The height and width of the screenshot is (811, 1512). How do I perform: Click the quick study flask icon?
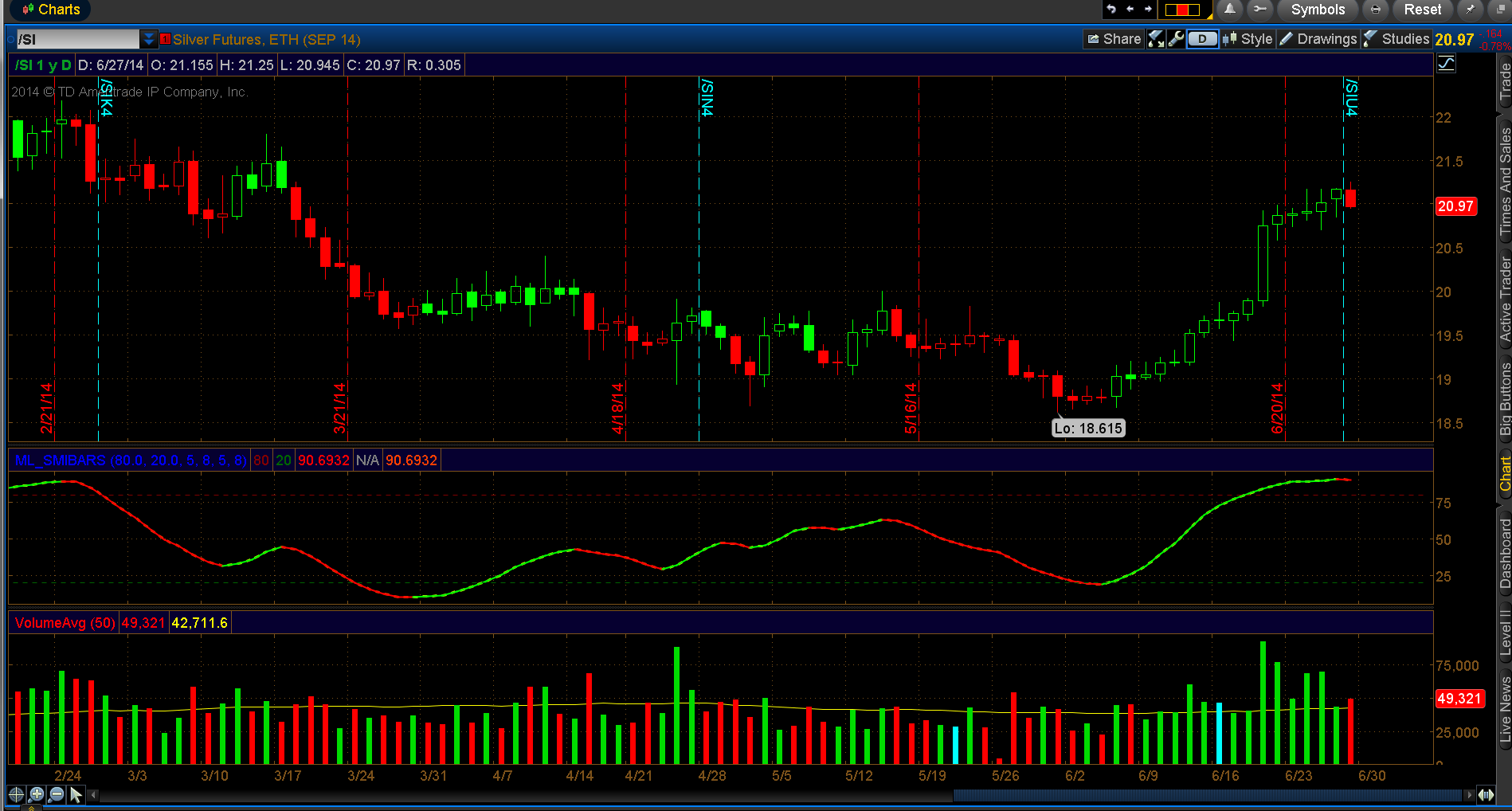coord(1156,39)
